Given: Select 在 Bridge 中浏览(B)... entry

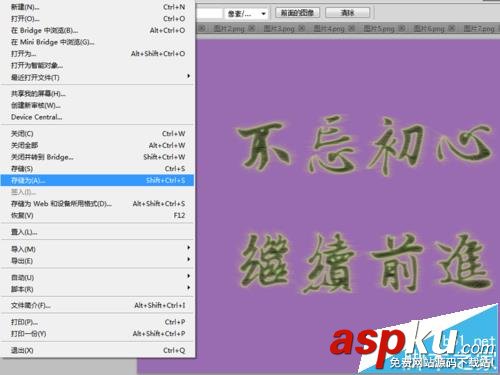Looking at the screenshot, I should [97, 30].
